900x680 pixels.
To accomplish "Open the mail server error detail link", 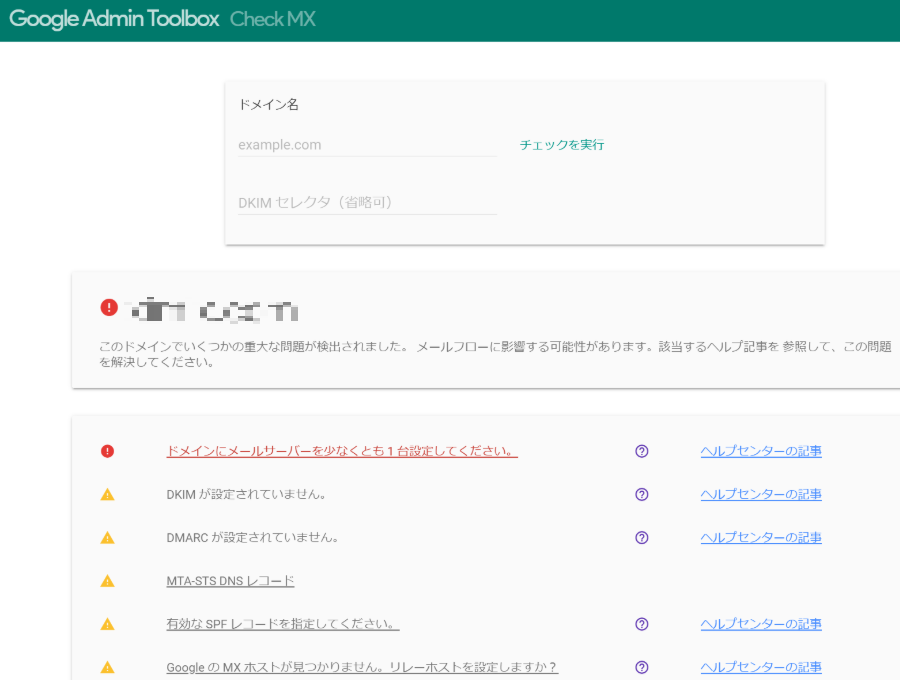I will (341, 451).
